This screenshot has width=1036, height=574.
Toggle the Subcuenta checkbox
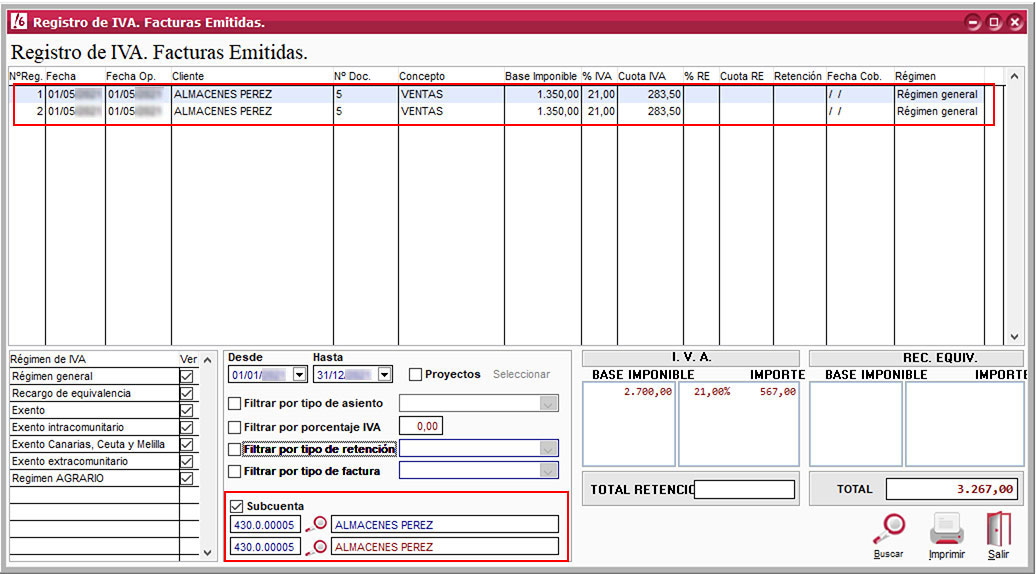[x=237, y=507]
